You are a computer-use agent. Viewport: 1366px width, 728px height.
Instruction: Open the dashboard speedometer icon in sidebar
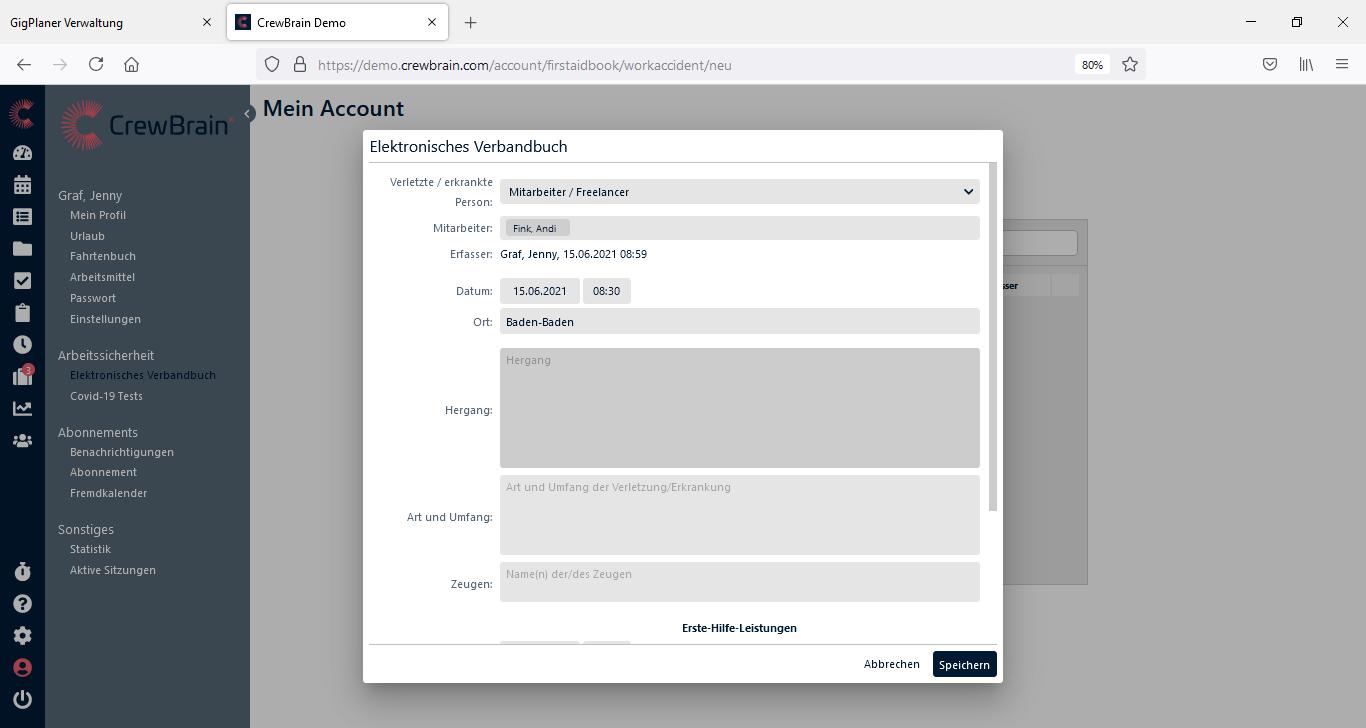(x=22, y=153)
